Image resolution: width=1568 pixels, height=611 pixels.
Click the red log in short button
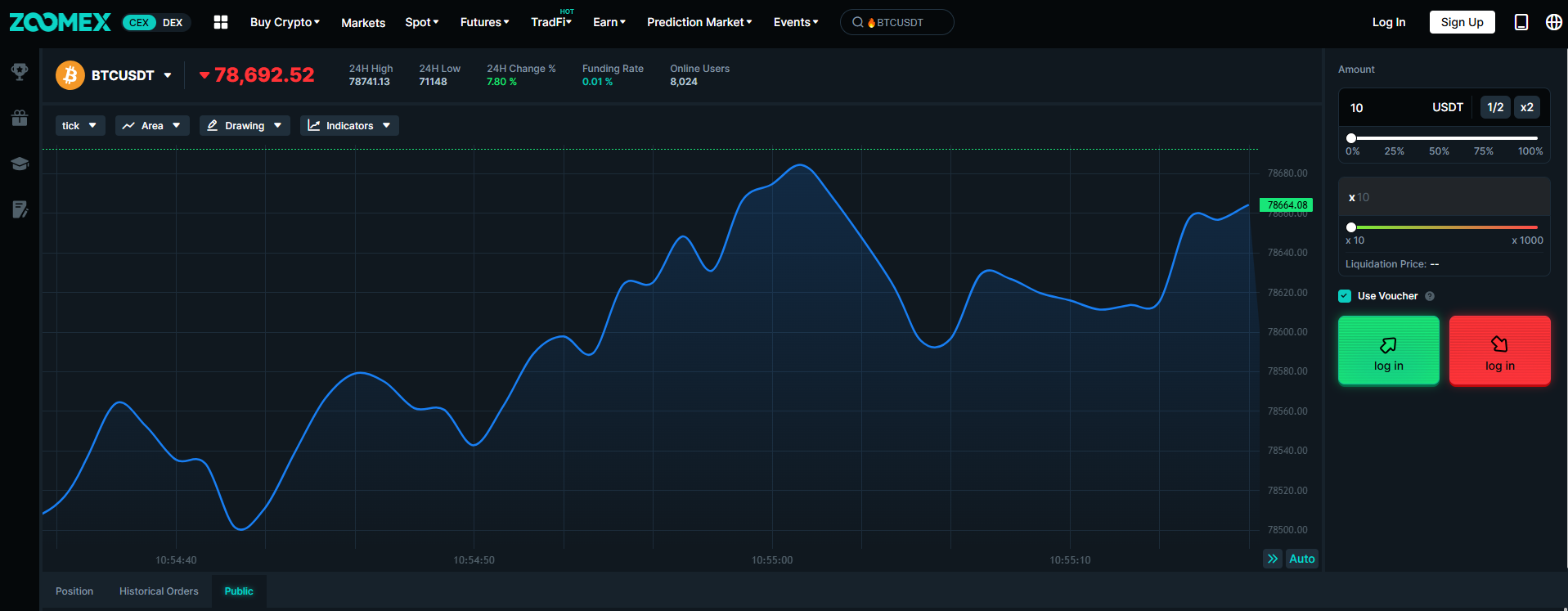(x=1500, y=350)
